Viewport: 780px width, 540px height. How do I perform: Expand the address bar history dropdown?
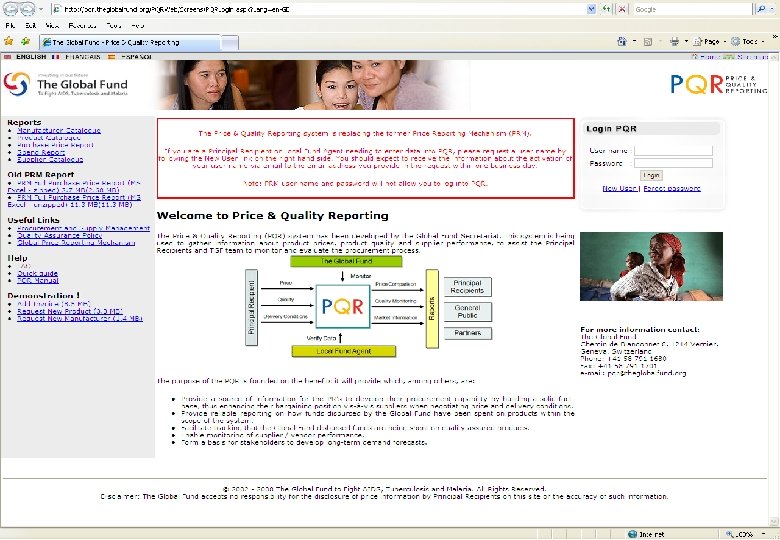[x=591, y=9]
